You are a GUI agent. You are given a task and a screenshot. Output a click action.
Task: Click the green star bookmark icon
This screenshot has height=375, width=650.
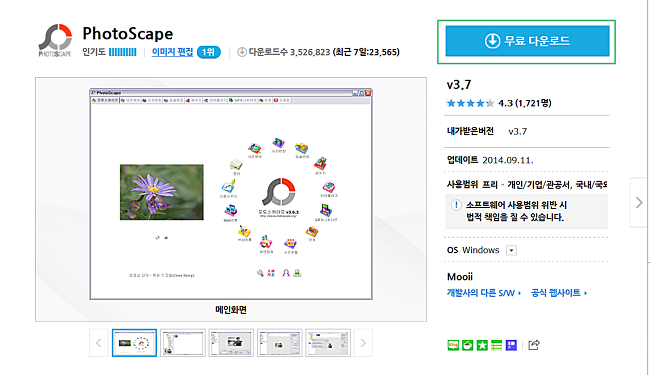[x=482, y=345]
